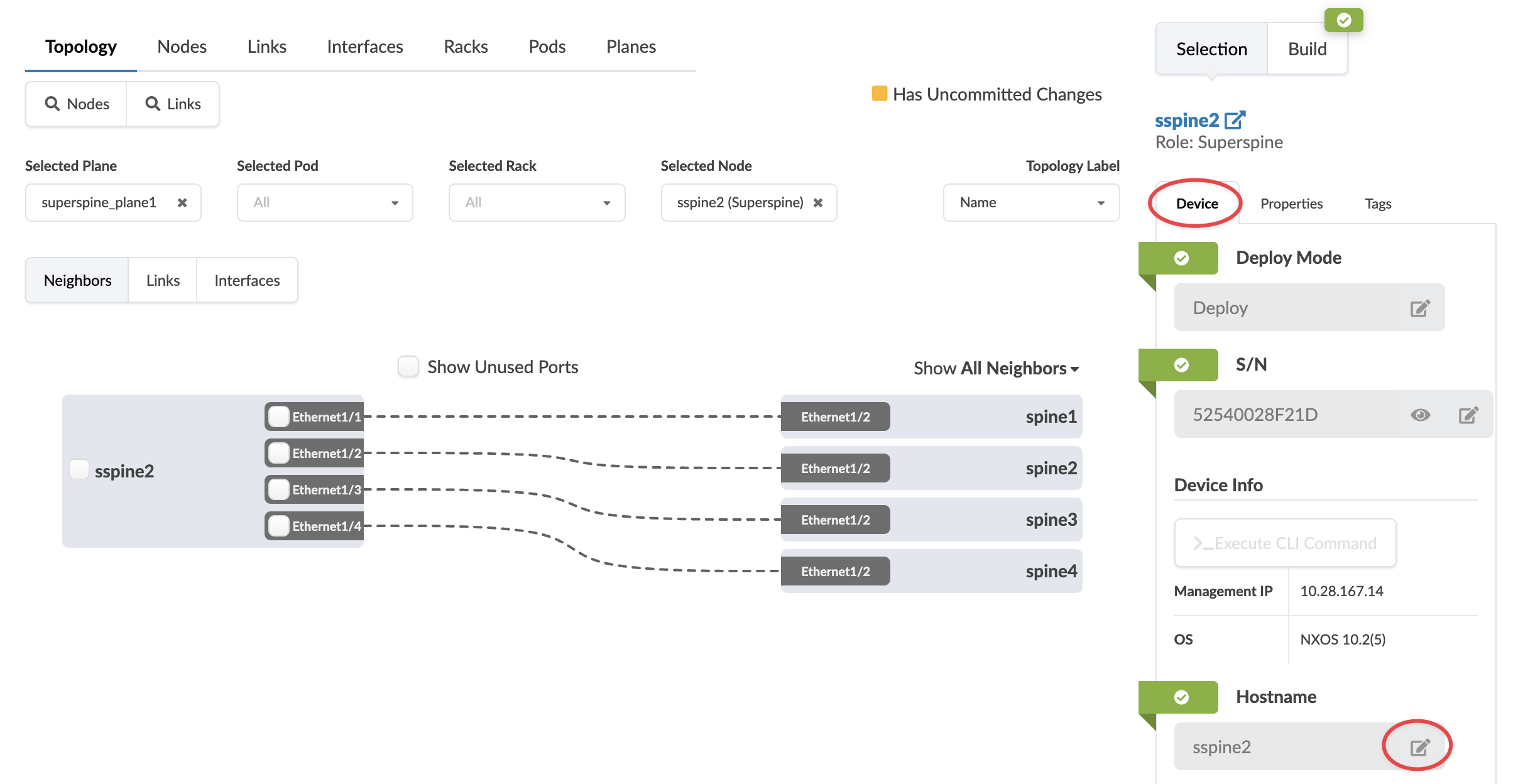The width and height of the screenshot is (1518, 784).
Task: Switch to the Racks tab
Action: (x=466, y=46)
